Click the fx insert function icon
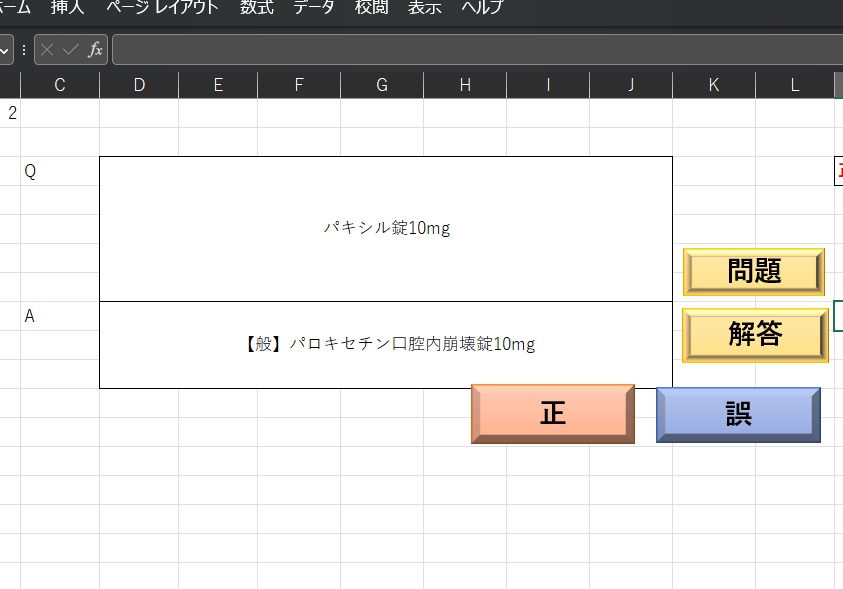Screen dimensions: 843x589 [95, 49]
